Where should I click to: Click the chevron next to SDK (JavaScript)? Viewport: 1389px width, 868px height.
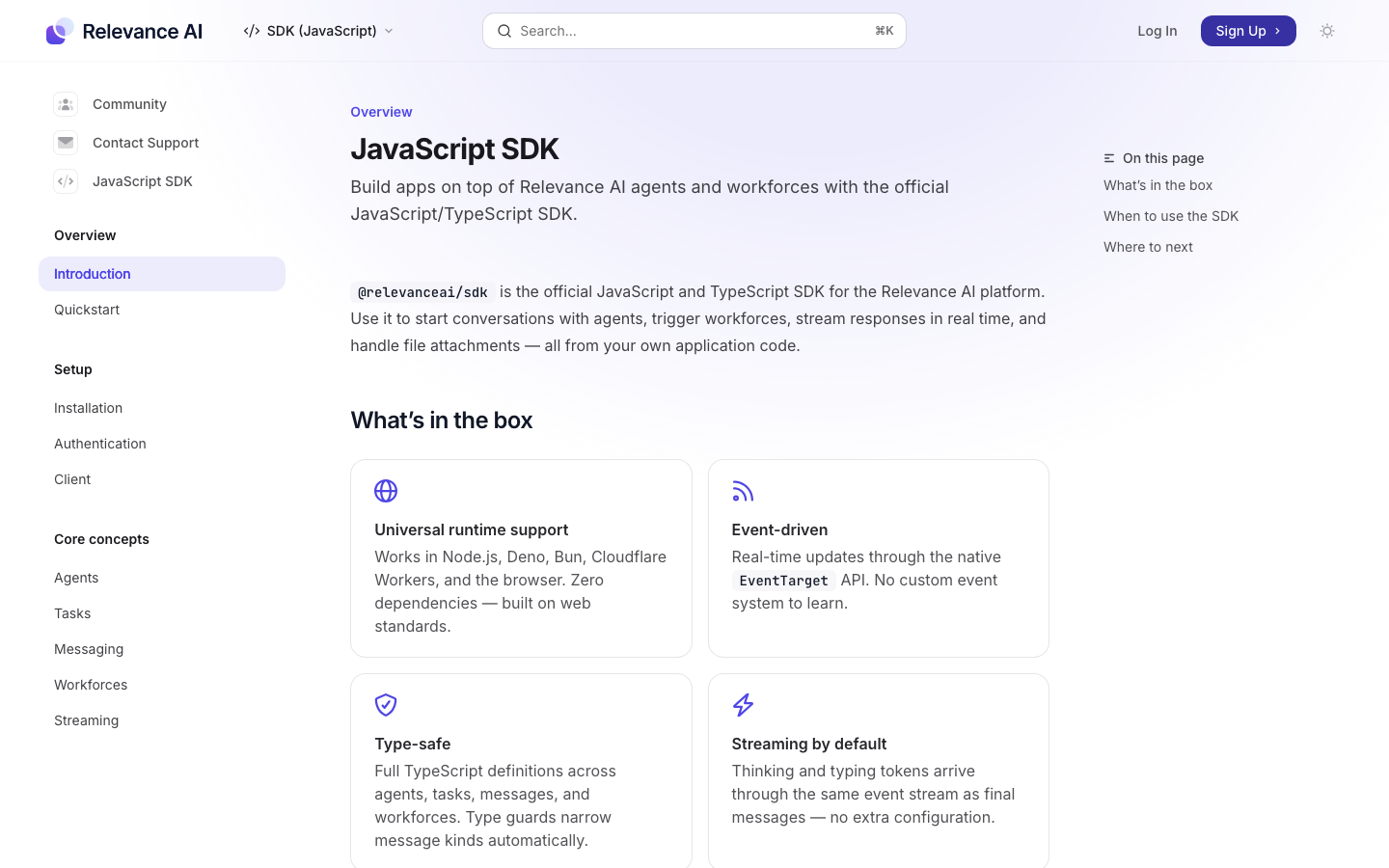(x=389, y=31)
